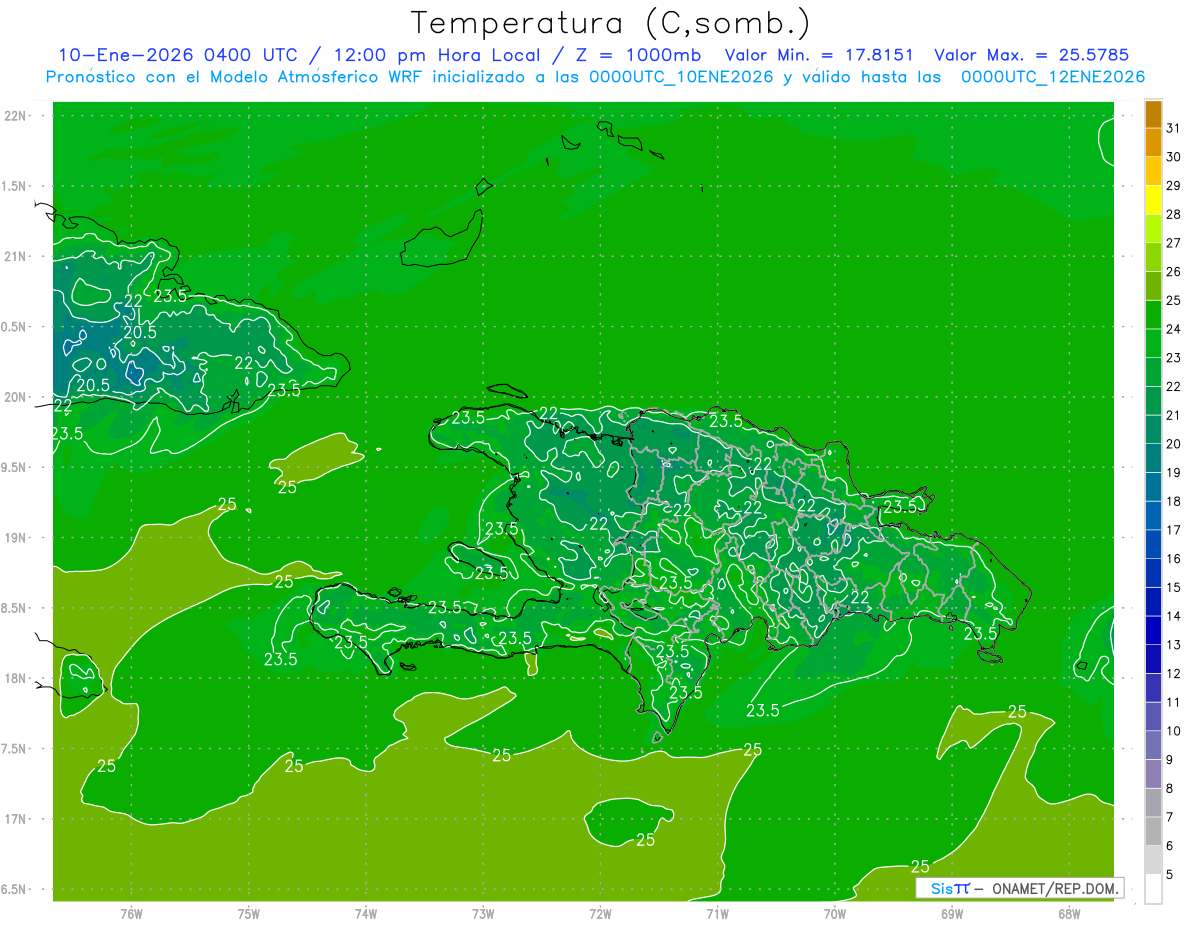Viewport: 1200px width, 927px height.
Task: Click the '70W' longitude axis label
Action: point(835,914)
